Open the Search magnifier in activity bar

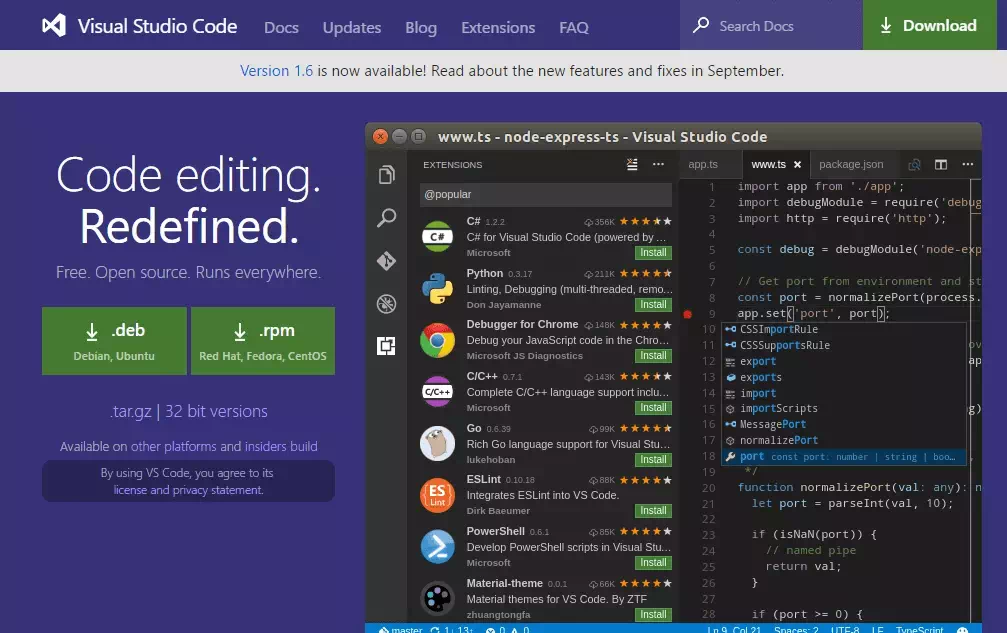(387, 218)
